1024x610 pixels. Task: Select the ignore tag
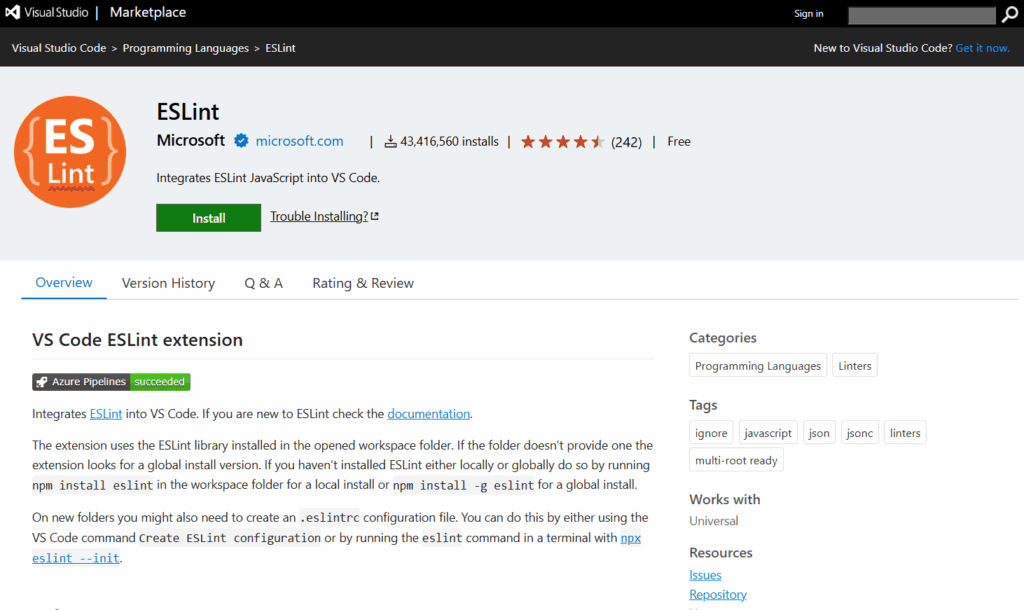(x=711, y=433)
